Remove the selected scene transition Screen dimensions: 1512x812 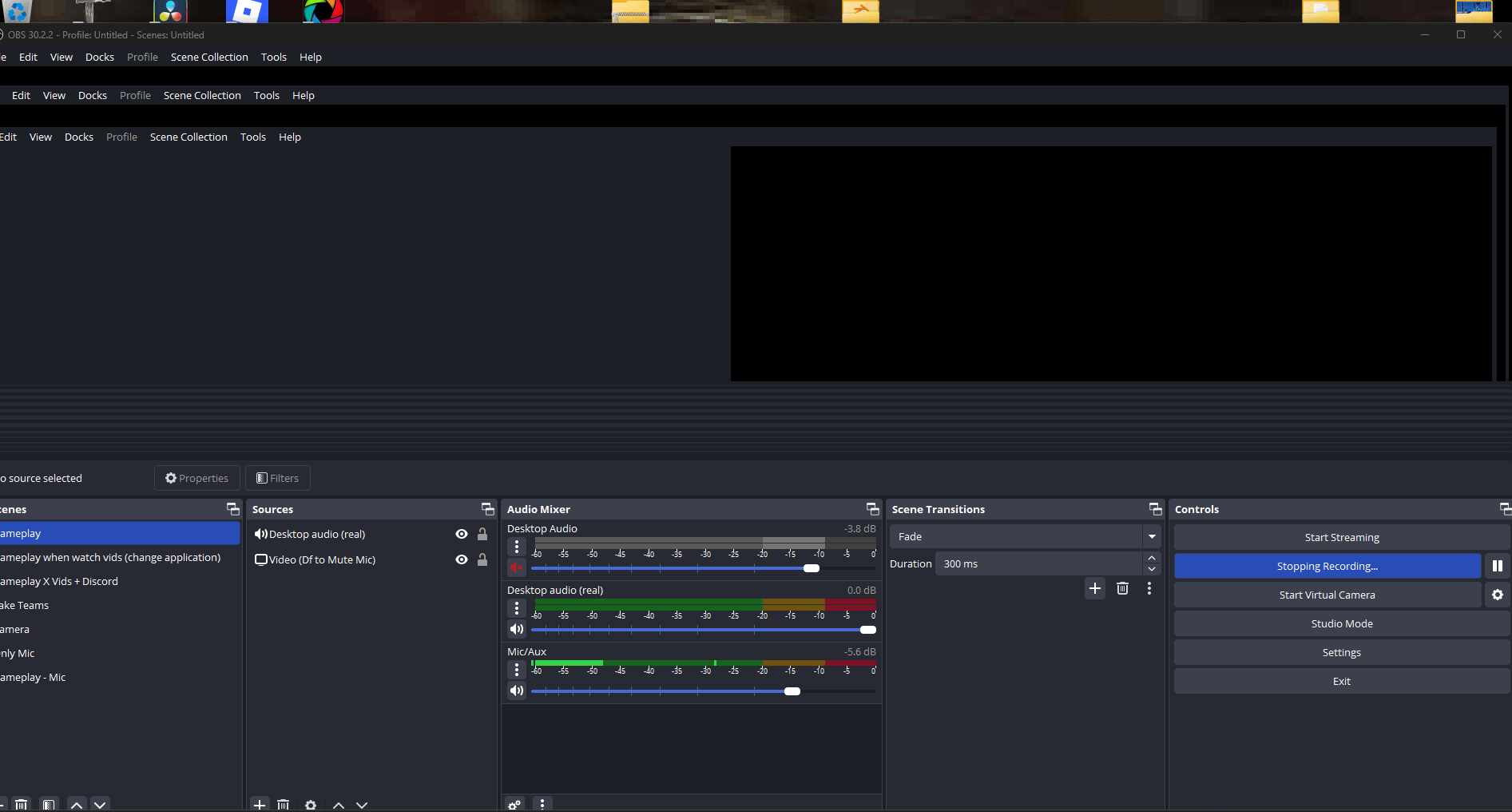click(x=1122, y=588)
